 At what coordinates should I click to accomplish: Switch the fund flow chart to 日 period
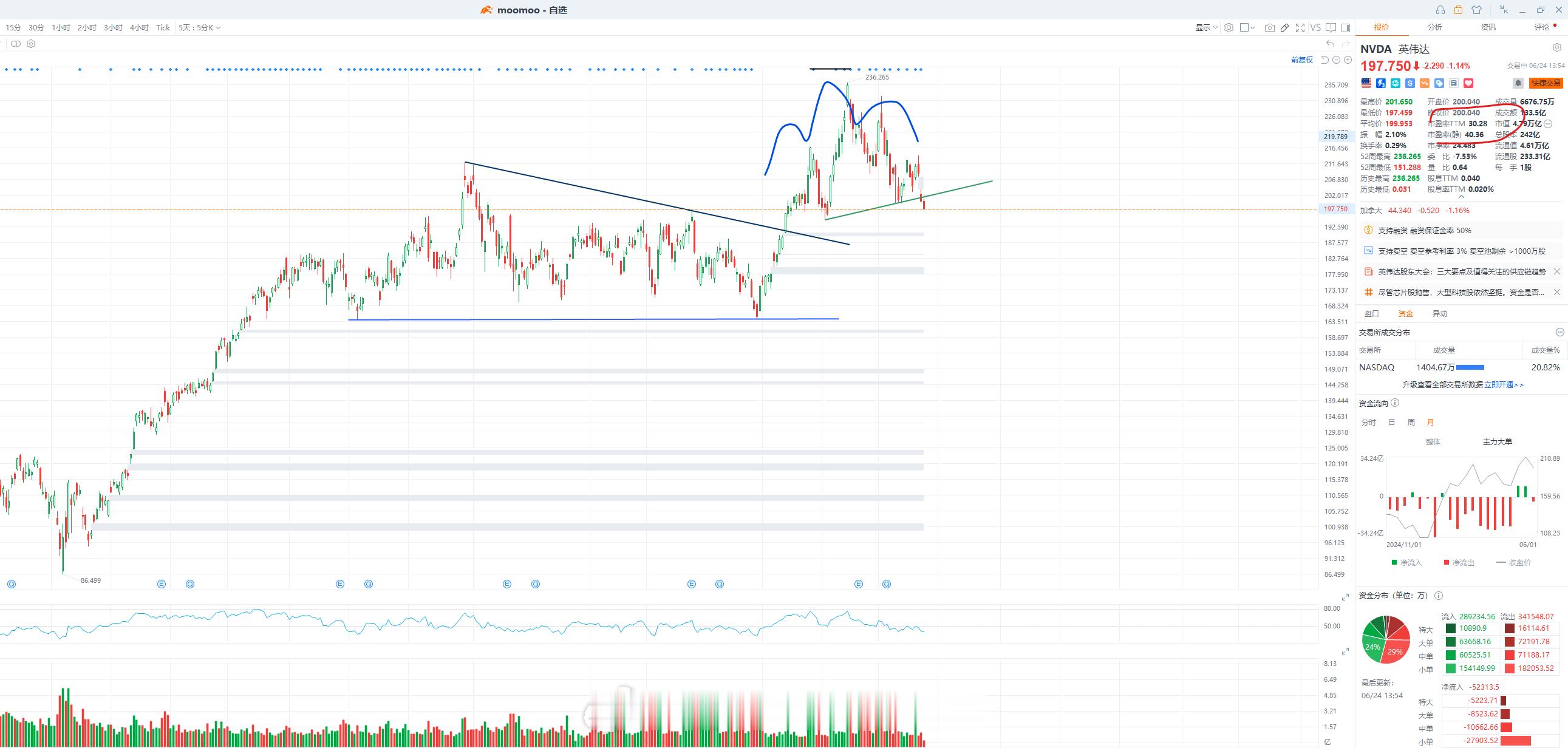(1391, 423)
